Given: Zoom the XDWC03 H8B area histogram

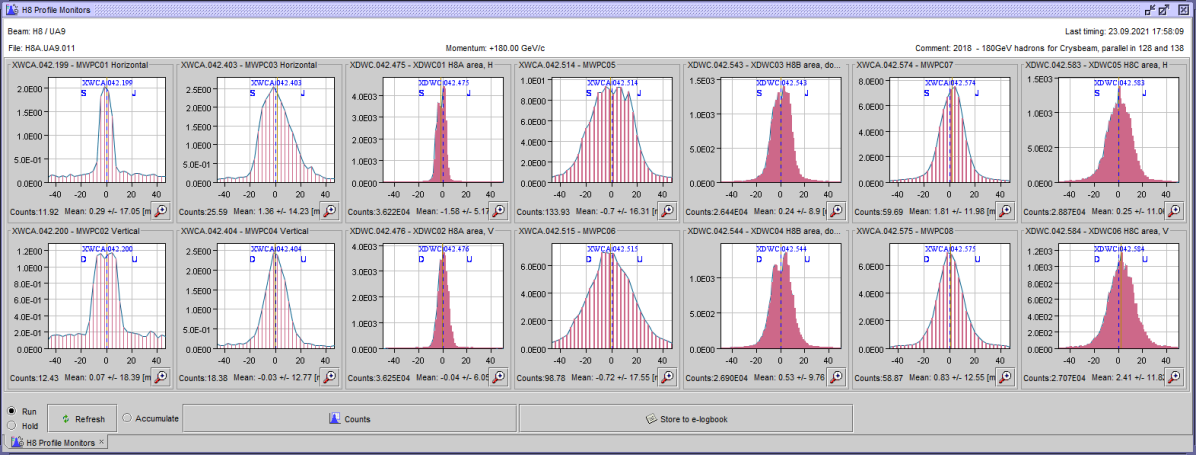Looking at the screenshot, I should 836,211.
